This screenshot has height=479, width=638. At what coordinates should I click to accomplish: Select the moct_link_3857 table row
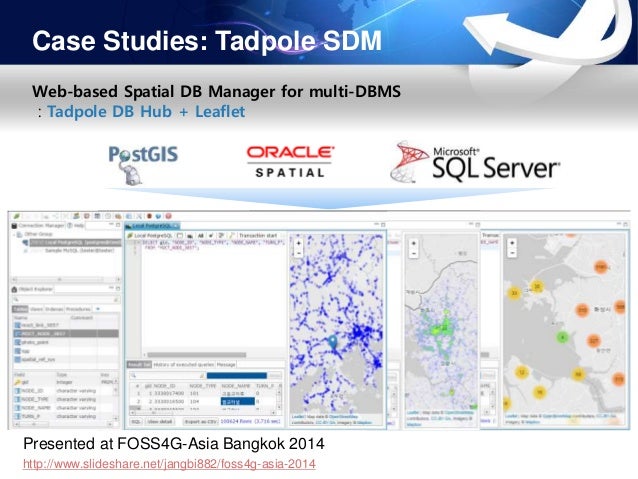[66, 325]
